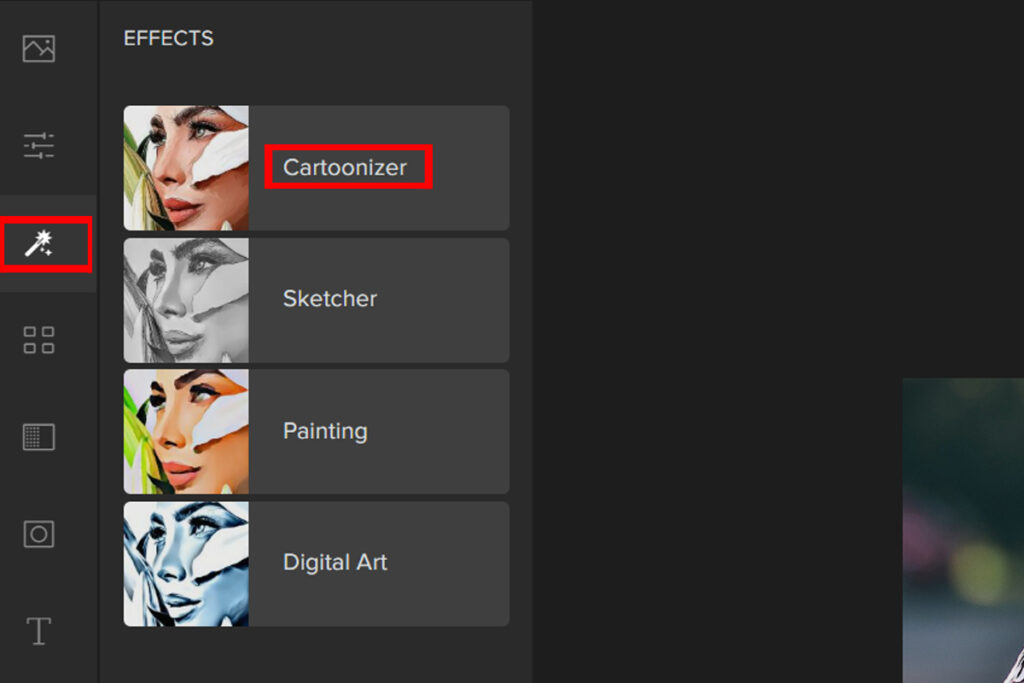Click the Painting effect thumbnail
The image size is (1024, 683).
coord(186,432)
